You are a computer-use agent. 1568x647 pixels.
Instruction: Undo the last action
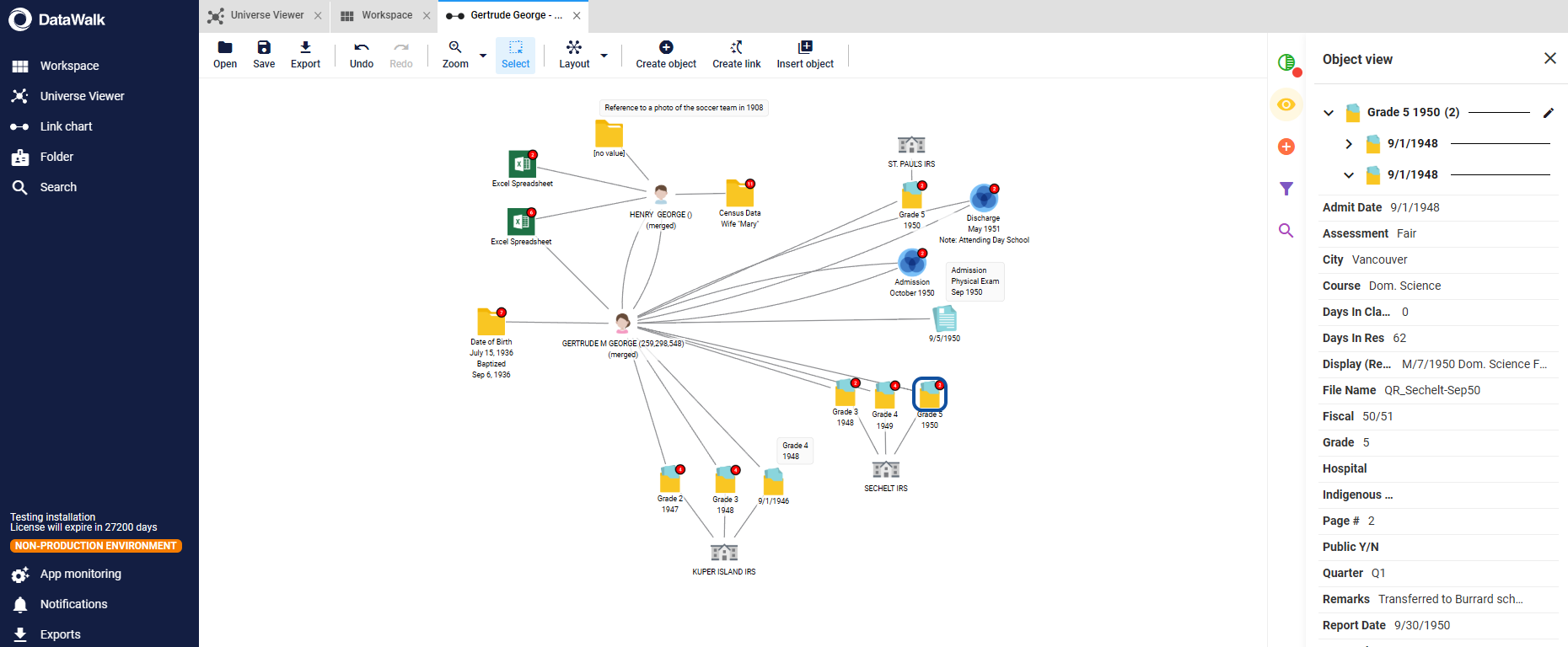(x=362, y=55)
